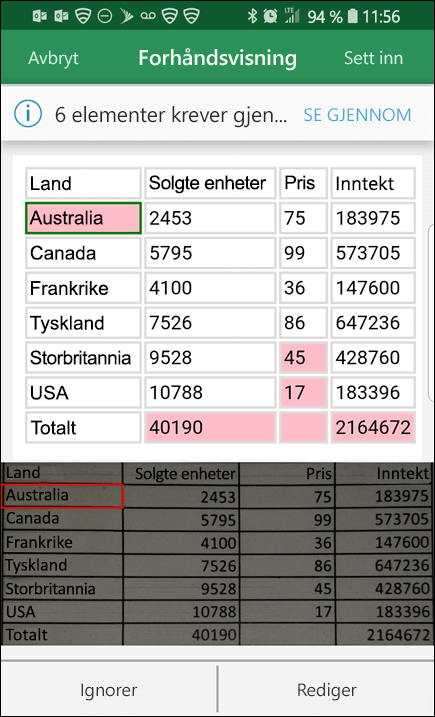The height and width of the screenshot is (717, 435).
Task: Select flagged preview cell 2164672
Action: click(x=373, y=428)
